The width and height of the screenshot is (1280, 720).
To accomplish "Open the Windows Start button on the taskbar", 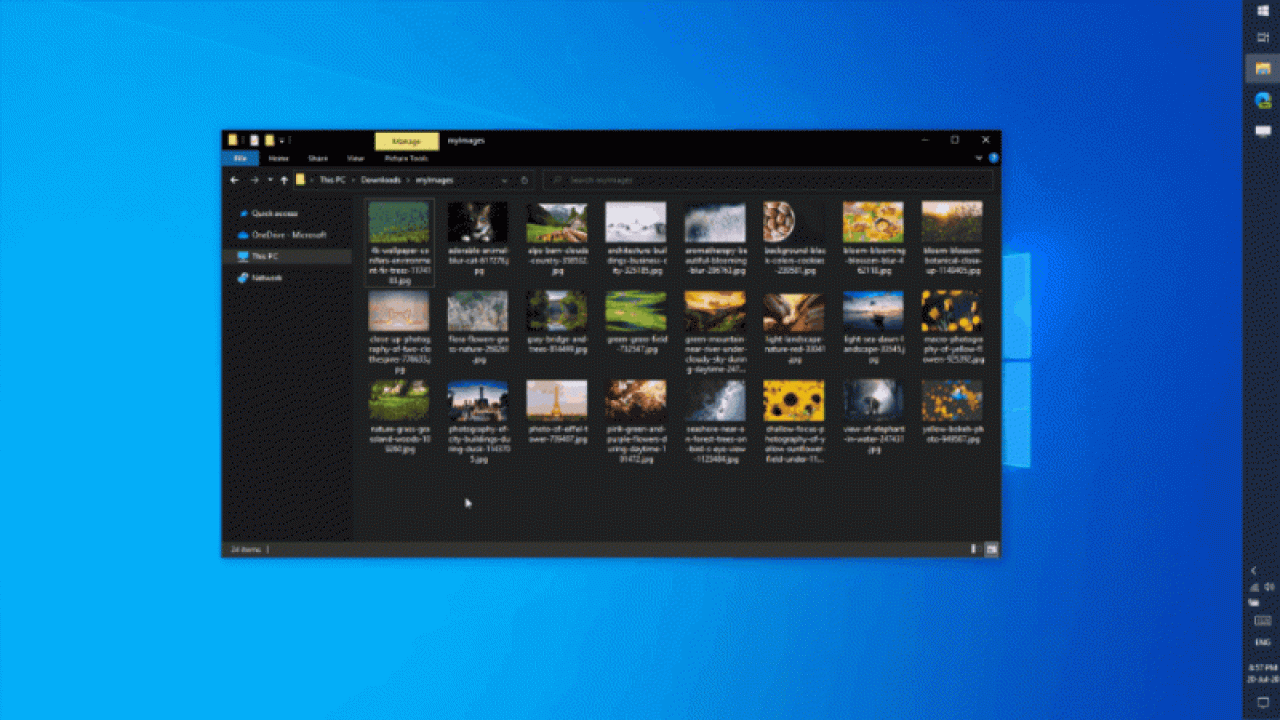I will point(1262,10).
